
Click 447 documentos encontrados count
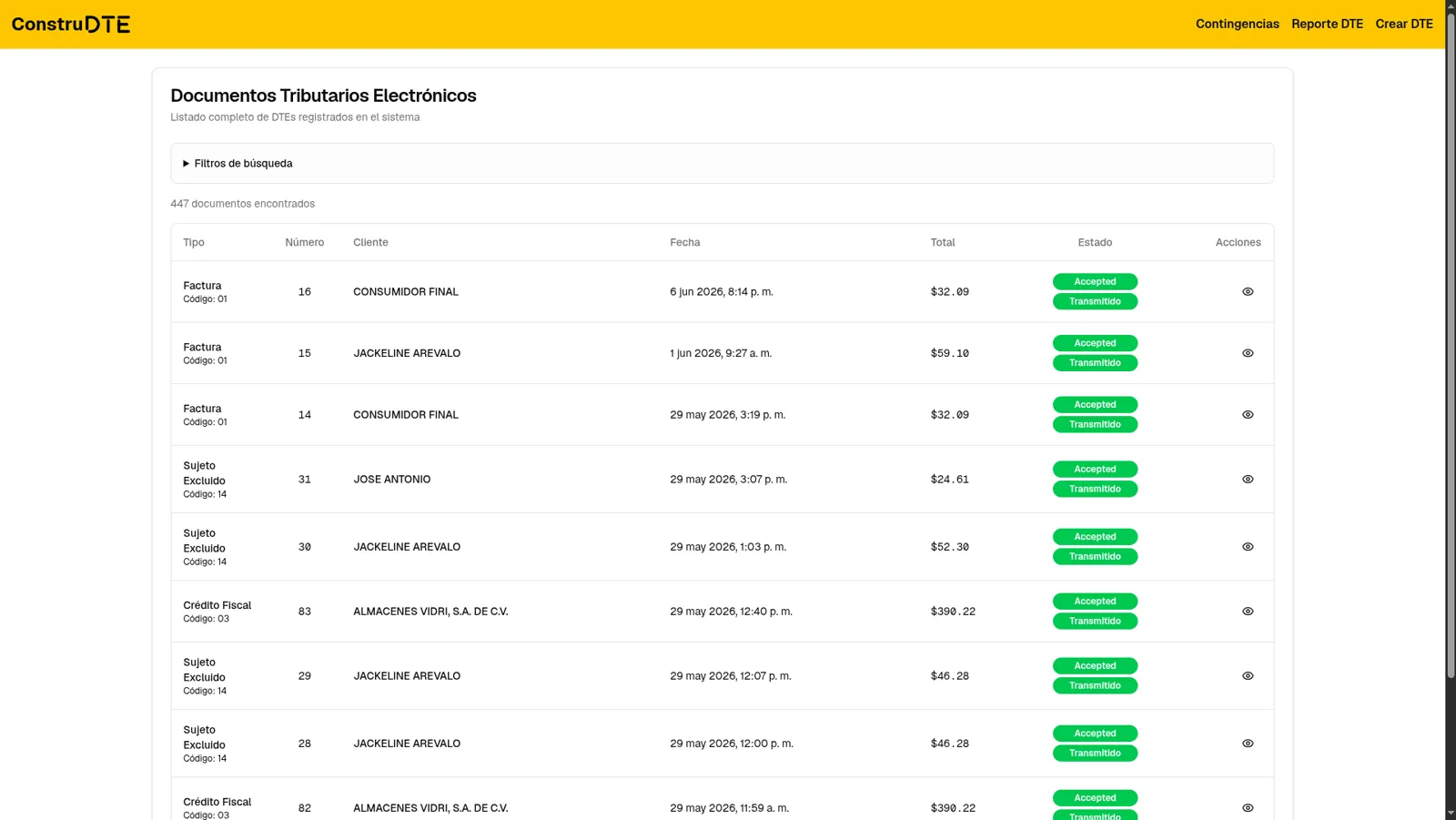(x=242, y=204)
